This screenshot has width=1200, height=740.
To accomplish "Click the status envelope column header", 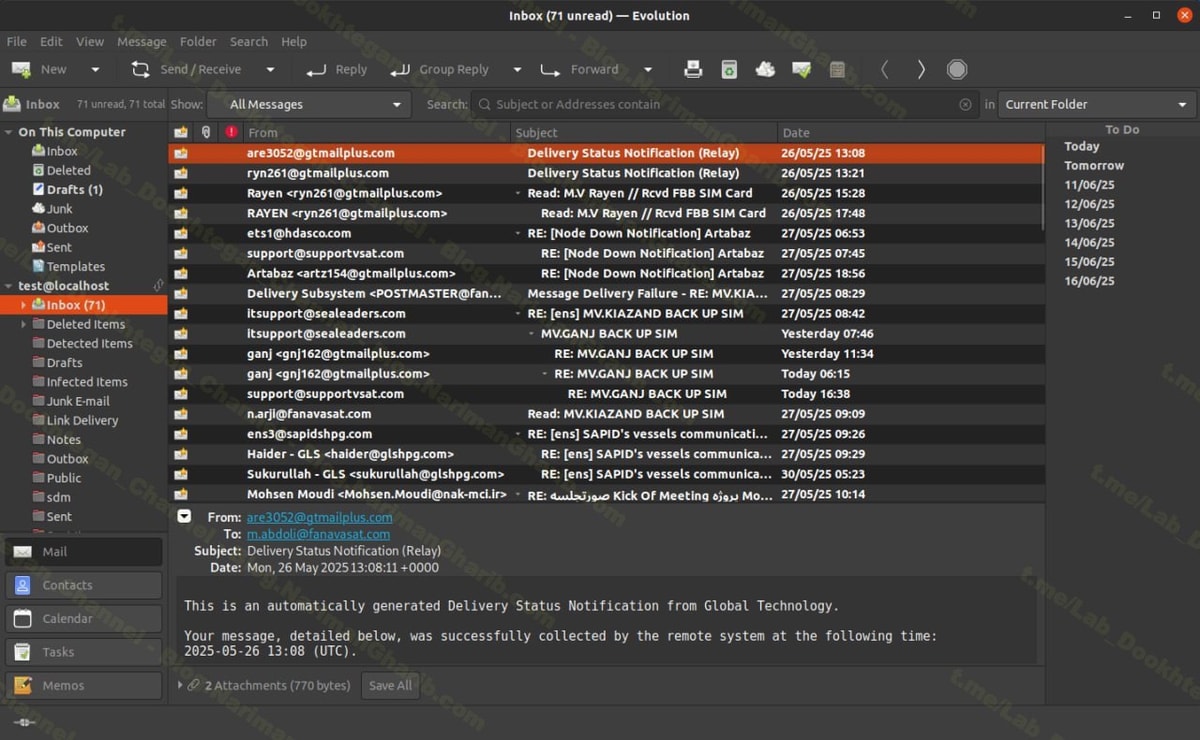I will pos(181,132).
